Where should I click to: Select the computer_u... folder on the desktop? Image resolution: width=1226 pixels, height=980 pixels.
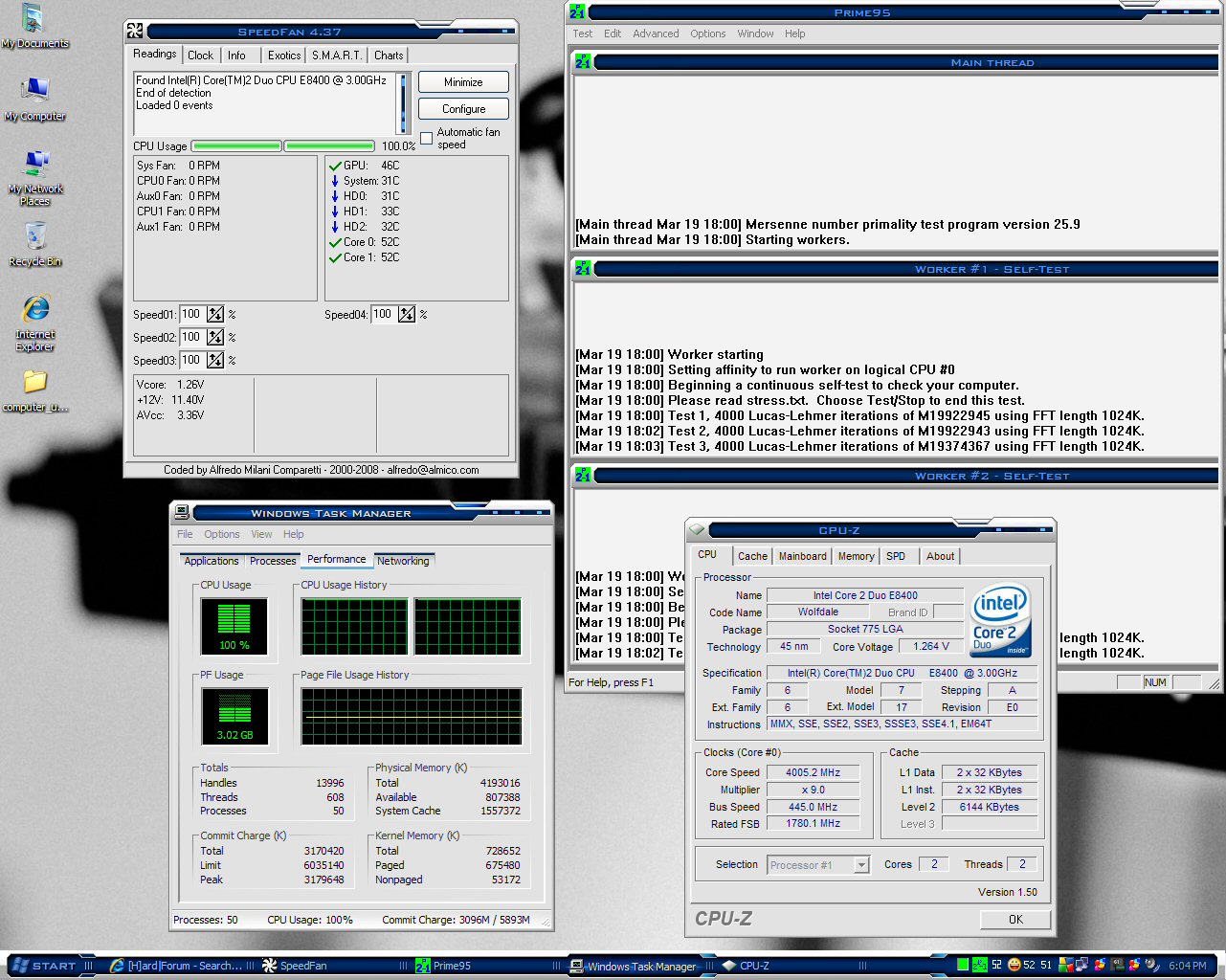[x=35, y=390]
